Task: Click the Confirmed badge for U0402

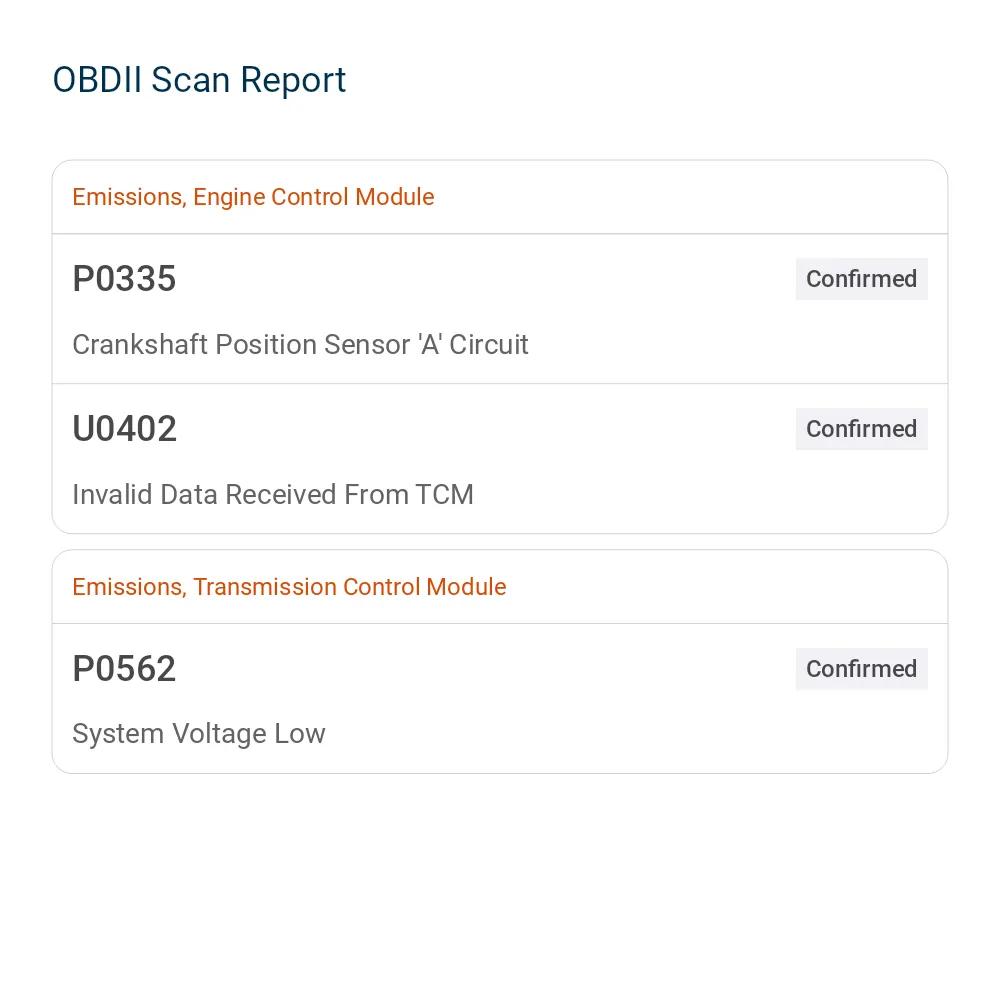Action: (x=862, y=429)
